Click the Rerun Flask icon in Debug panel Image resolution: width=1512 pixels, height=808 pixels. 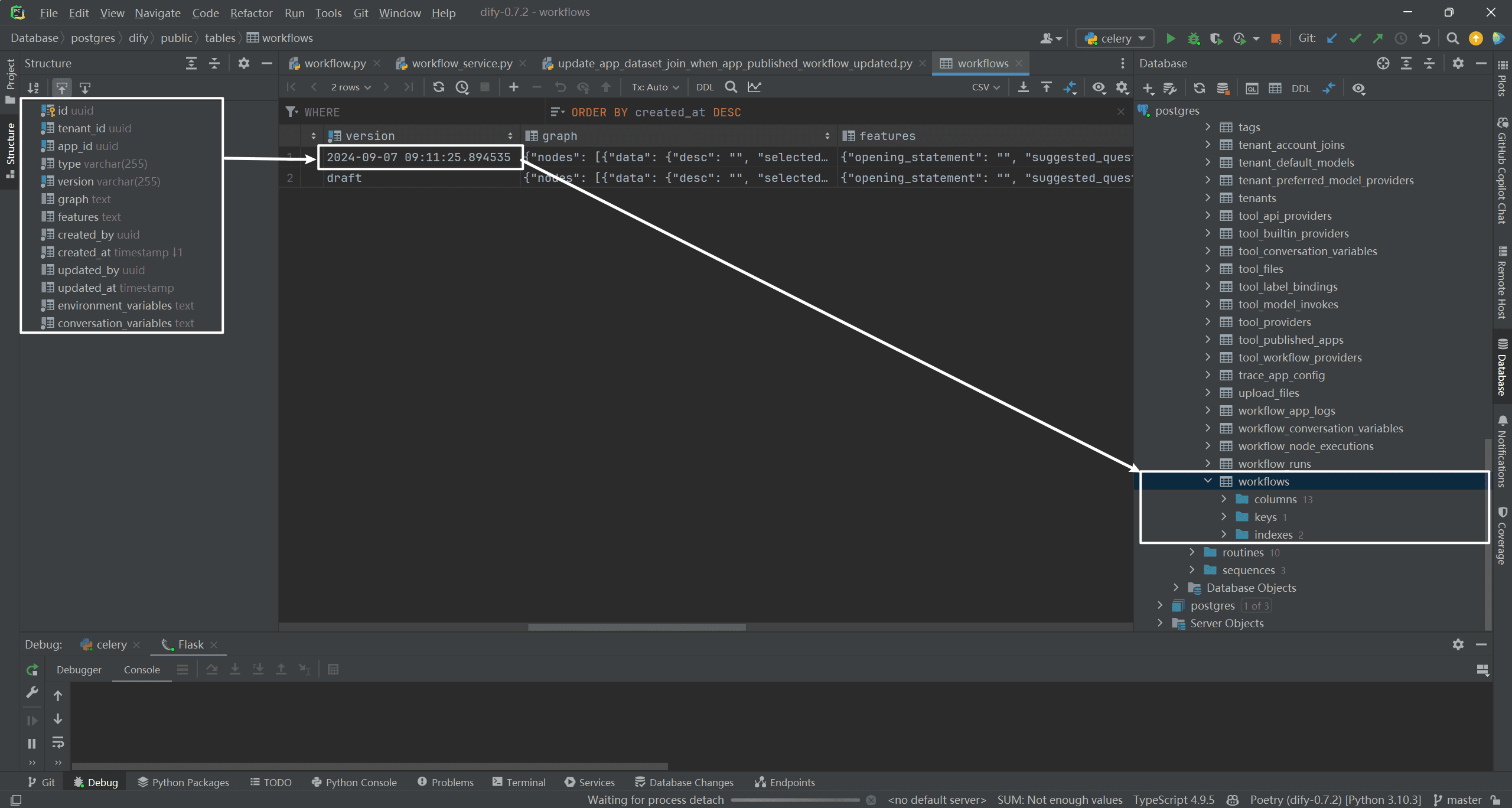pyautogui.click(x=32, y=670)
